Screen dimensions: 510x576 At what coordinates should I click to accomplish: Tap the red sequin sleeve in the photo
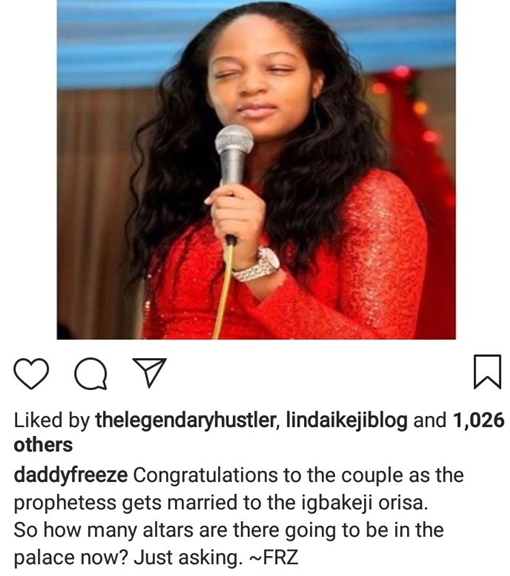tap(382, 253)
